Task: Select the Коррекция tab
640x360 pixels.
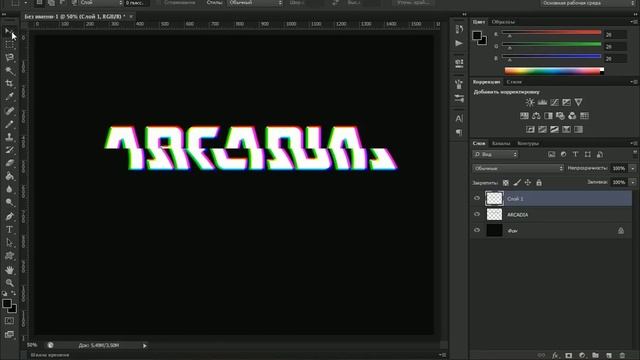Action: [x=487, y=82]
